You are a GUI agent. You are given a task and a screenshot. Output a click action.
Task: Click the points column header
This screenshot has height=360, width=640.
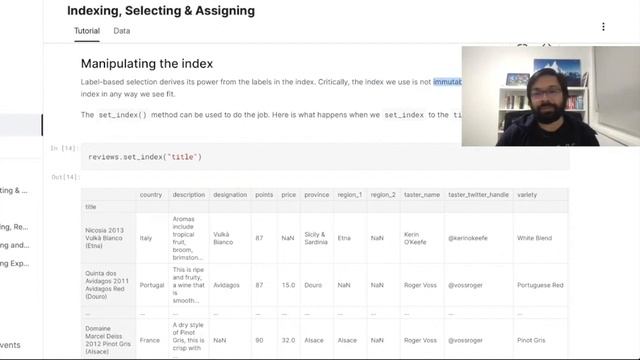264,195
